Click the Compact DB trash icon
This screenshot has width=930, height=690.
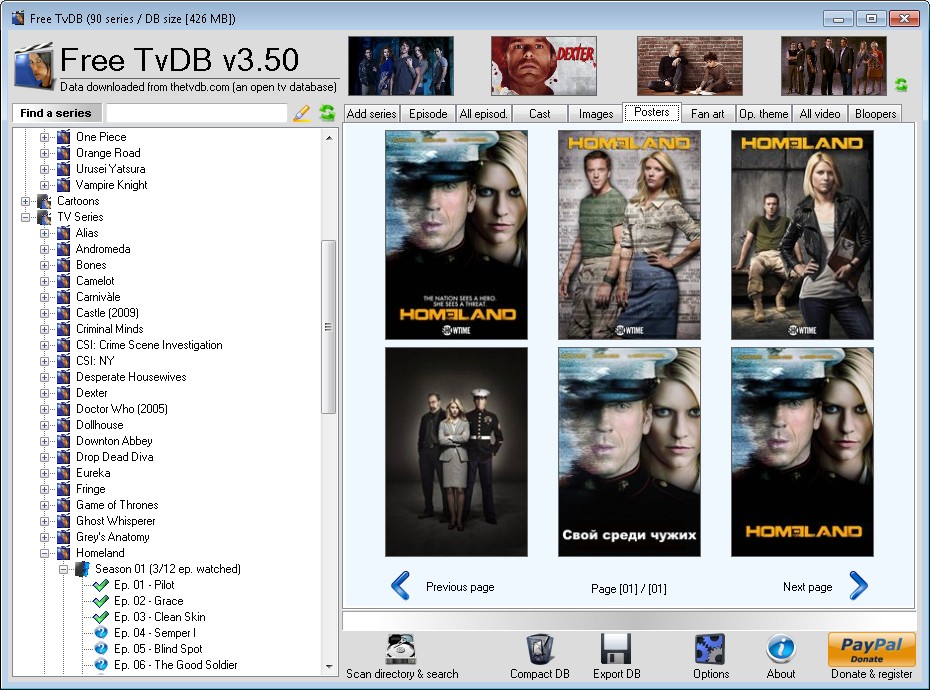click(539, 650)
